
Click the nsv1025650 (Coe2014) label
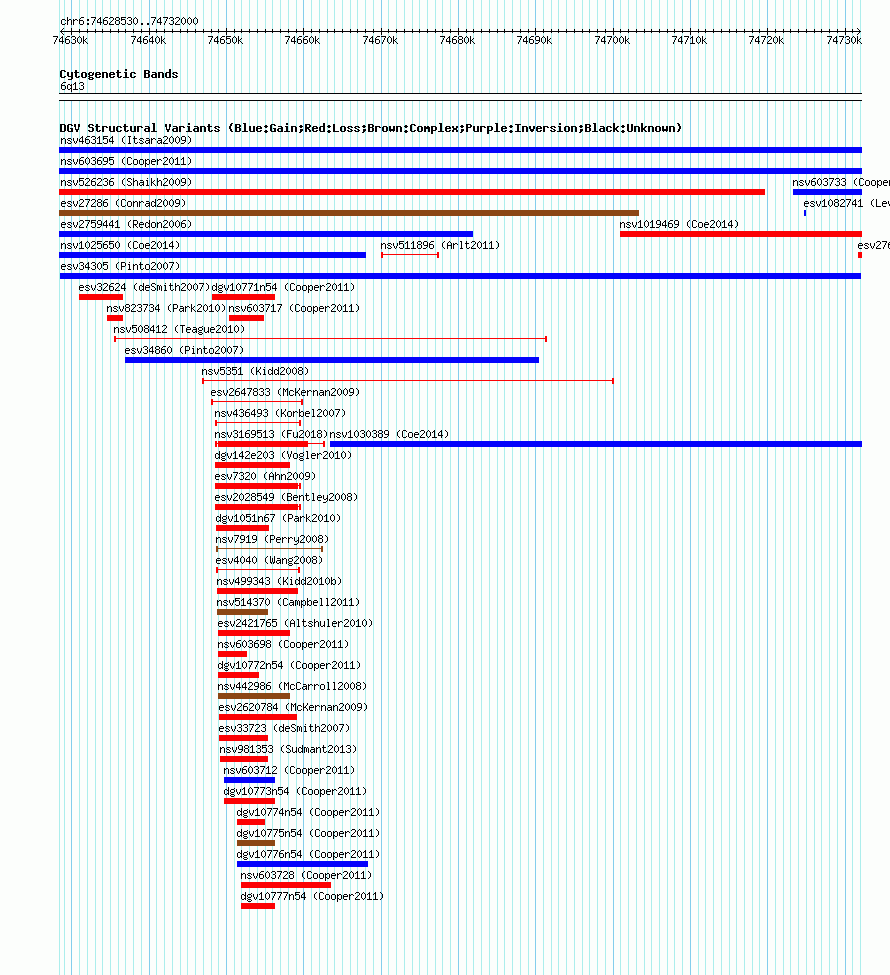tap(119, 246)
